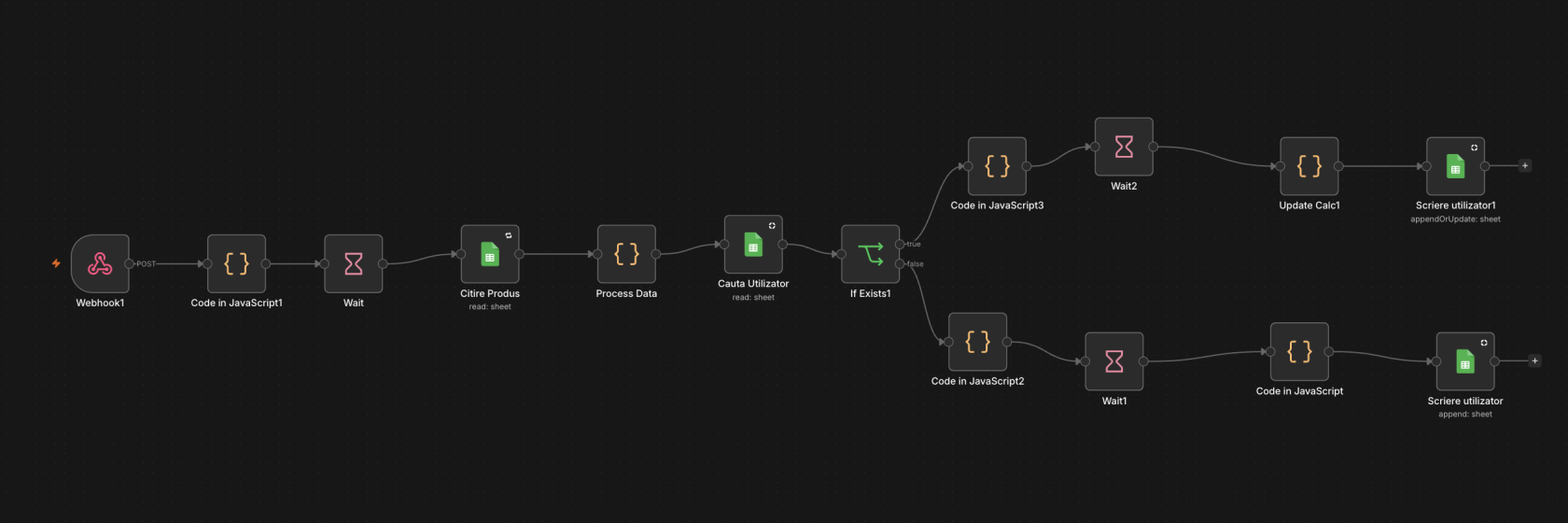Viewport: 1568px width, 523px height.
Task: Click the 'If Exists1' node label
Action: click(871, 293)
